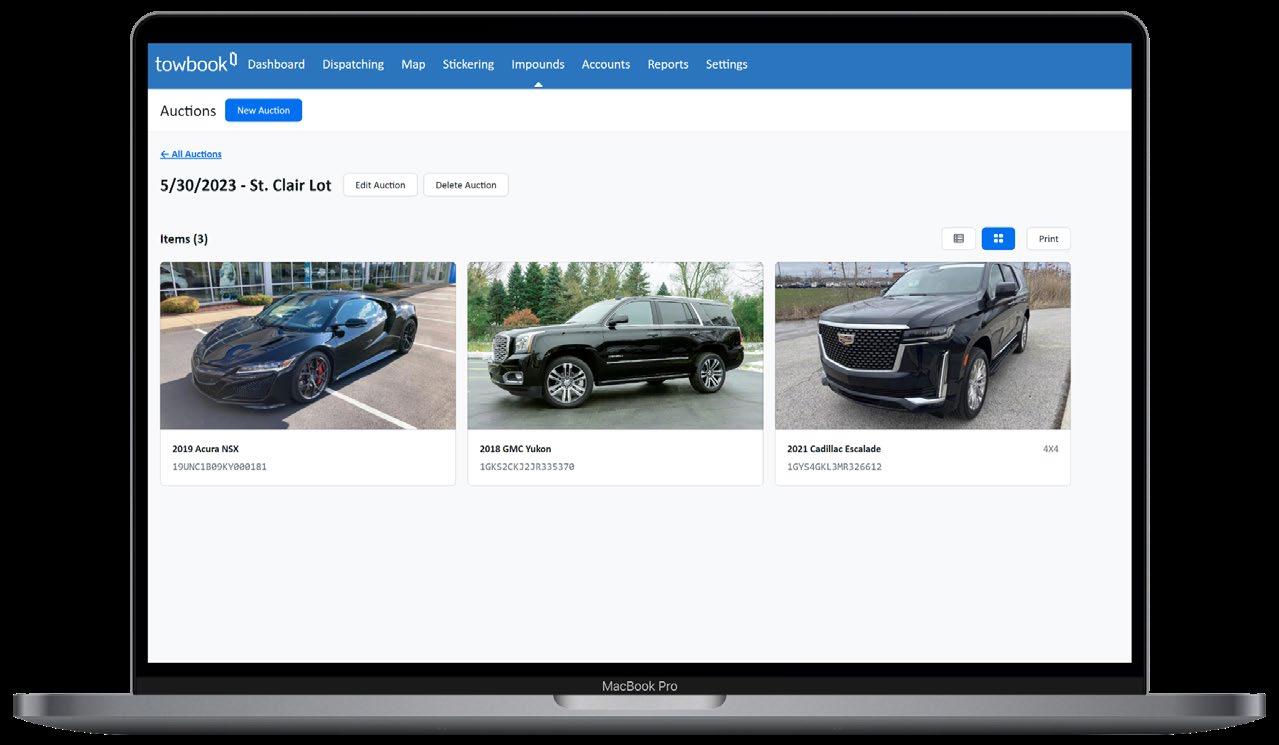Click the Print button
The image size is (1279, 745).
pyautogui.click(x=1048, y=239)
